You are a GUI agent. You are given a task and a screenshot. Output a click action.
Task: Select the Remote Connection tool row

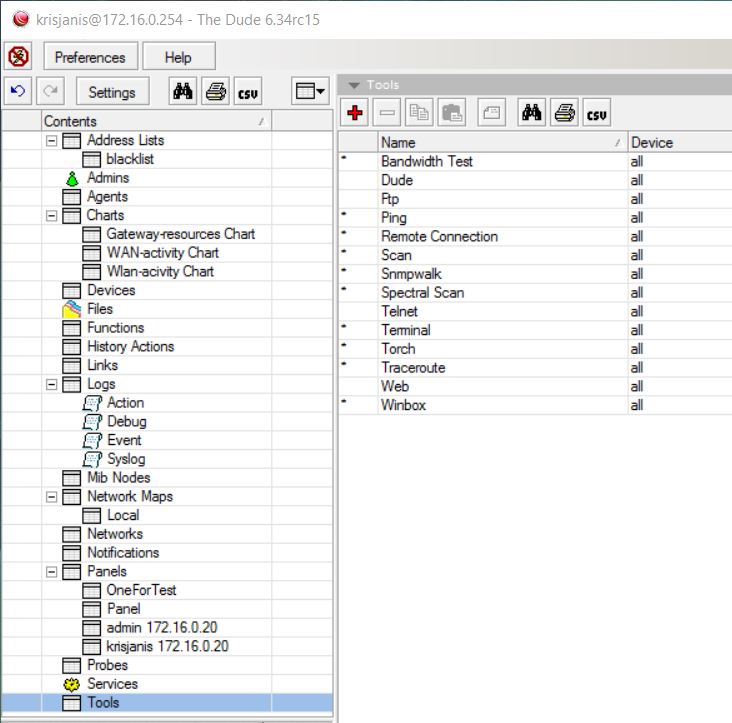tap(535, 236)
